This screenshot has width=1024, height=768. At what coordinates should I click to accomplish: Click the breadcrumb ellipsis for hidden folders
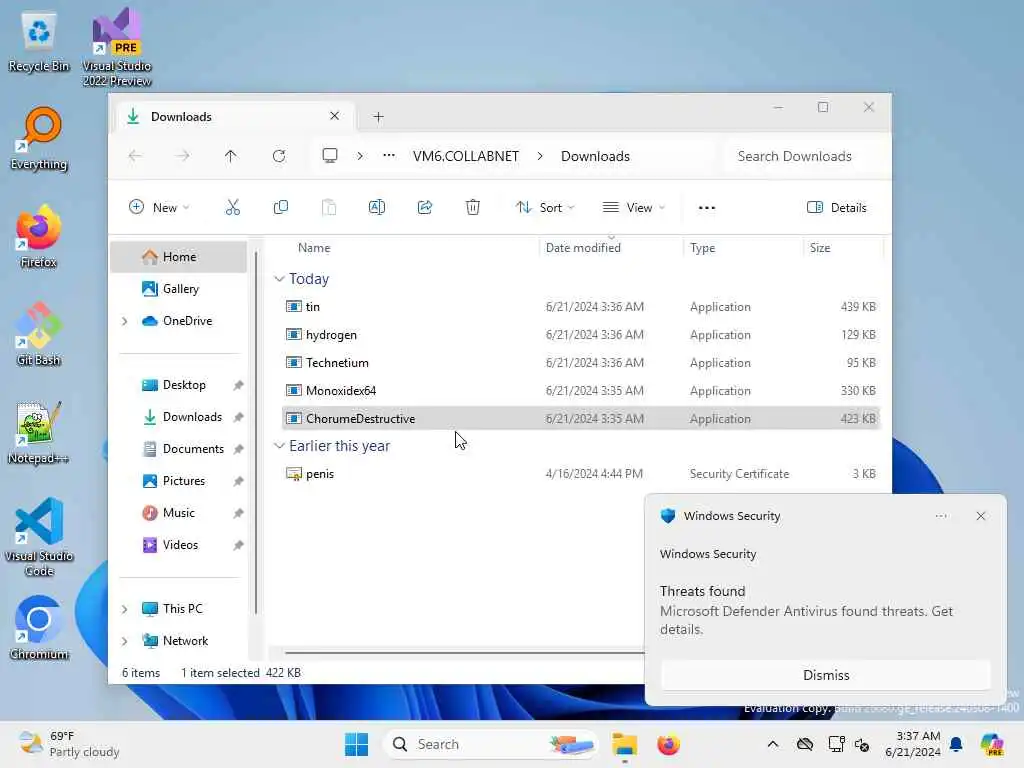pyautogui.click(x=389, y=156)
